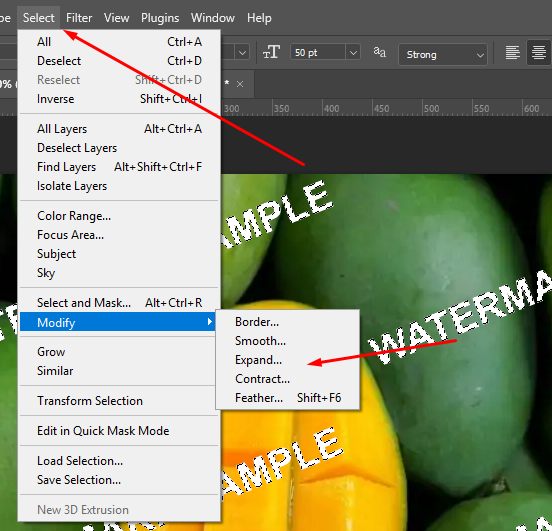Choose Isolate Layers
The width and height of the screenshot is (552, 531).
coord(120,186)
